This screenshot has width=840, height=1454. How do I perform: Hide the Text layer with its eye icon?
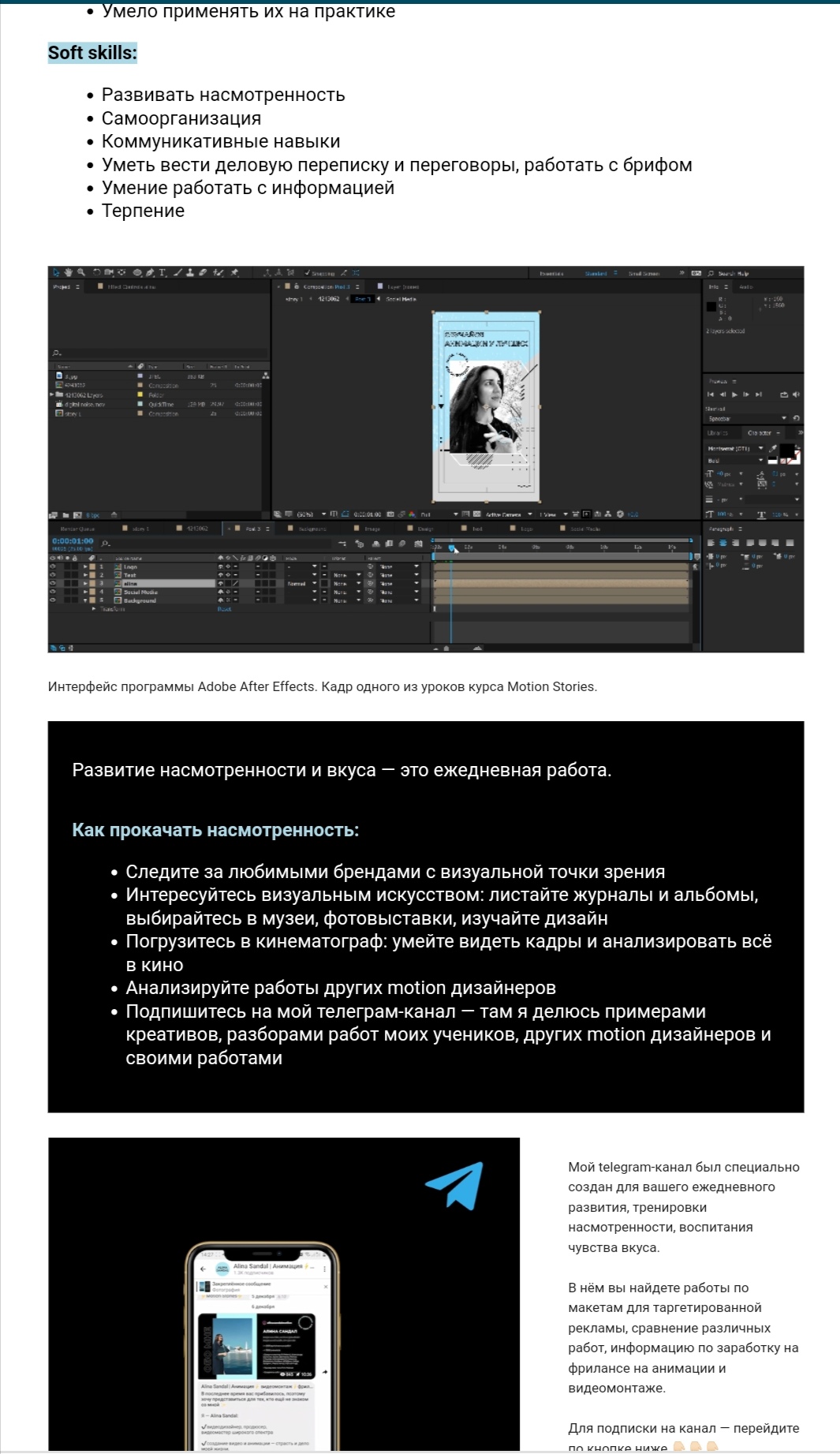point(54,575)
